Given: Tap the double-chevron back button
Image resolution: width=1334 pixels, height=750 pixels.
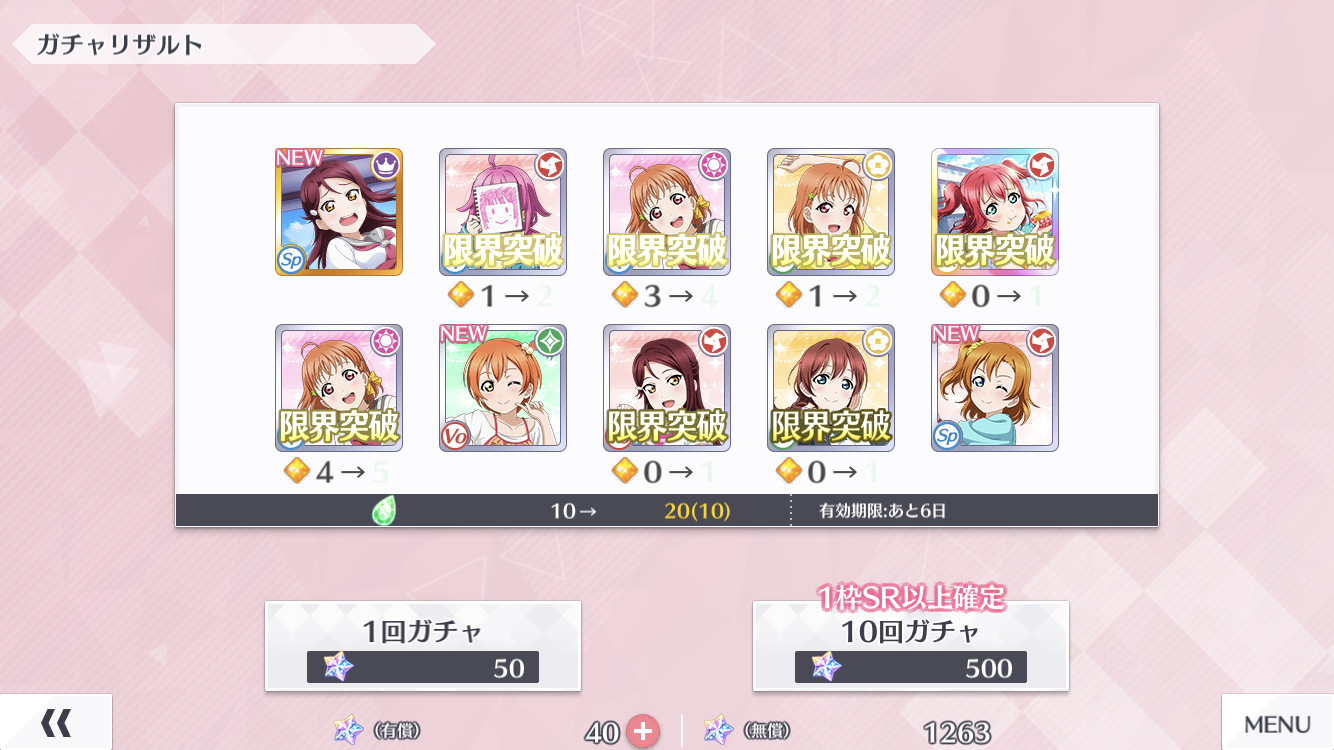Looking at the screenshot, I should point(55,722).
